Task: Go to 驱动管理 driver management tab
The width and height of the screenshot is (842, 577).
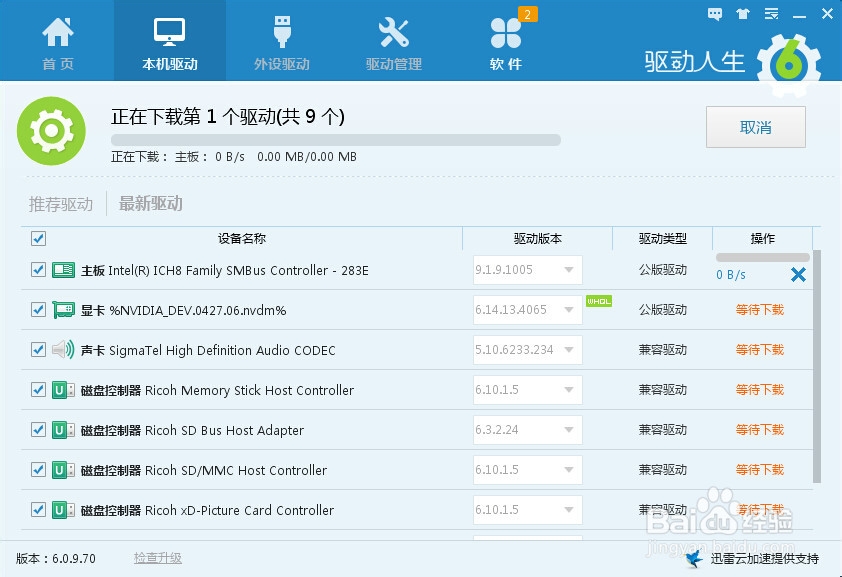Action: [394, 43]
